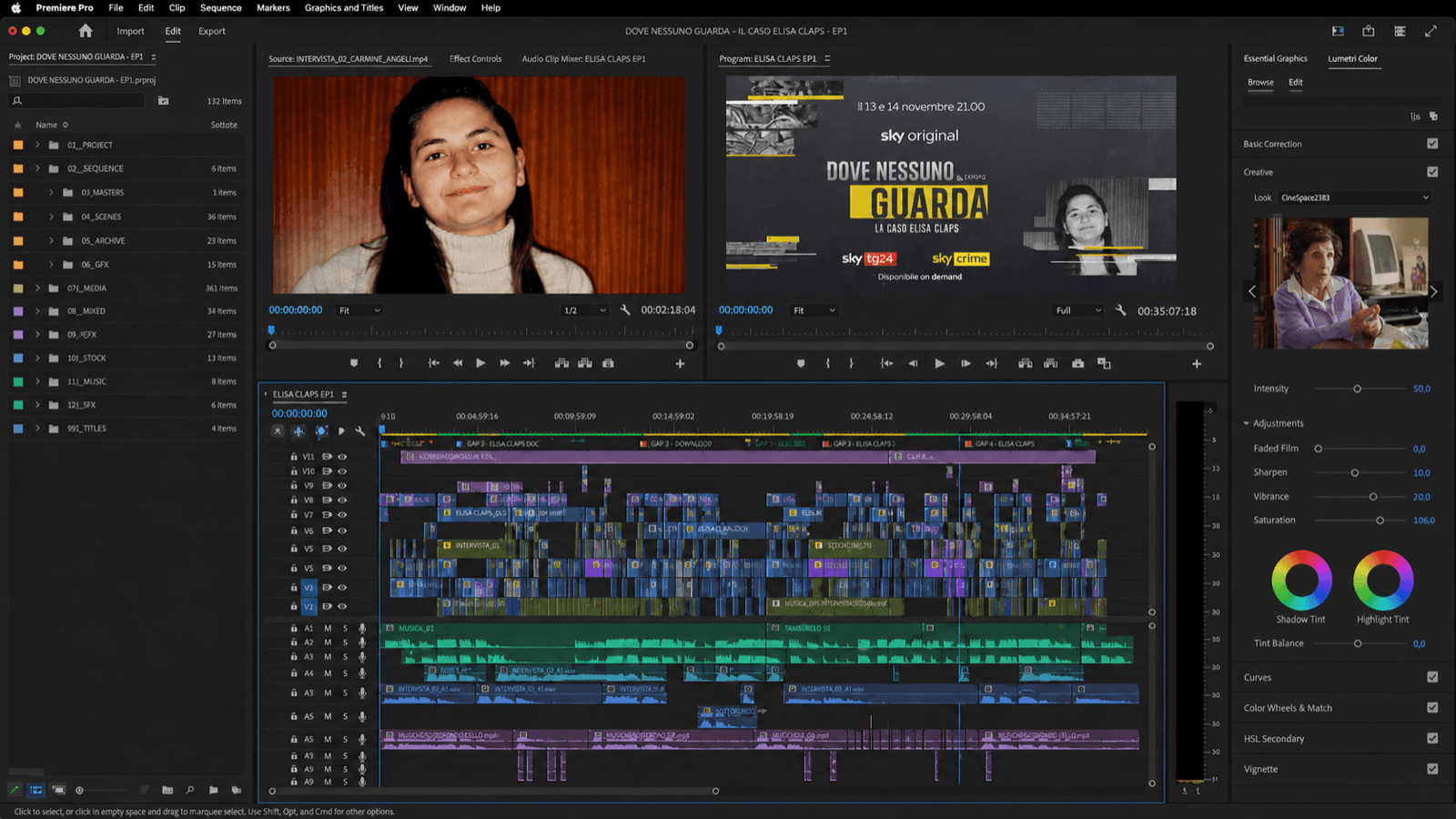Click the Play button in Source monitor
The height and width of the screenshot is (819, 1456).
coord(480,363)
